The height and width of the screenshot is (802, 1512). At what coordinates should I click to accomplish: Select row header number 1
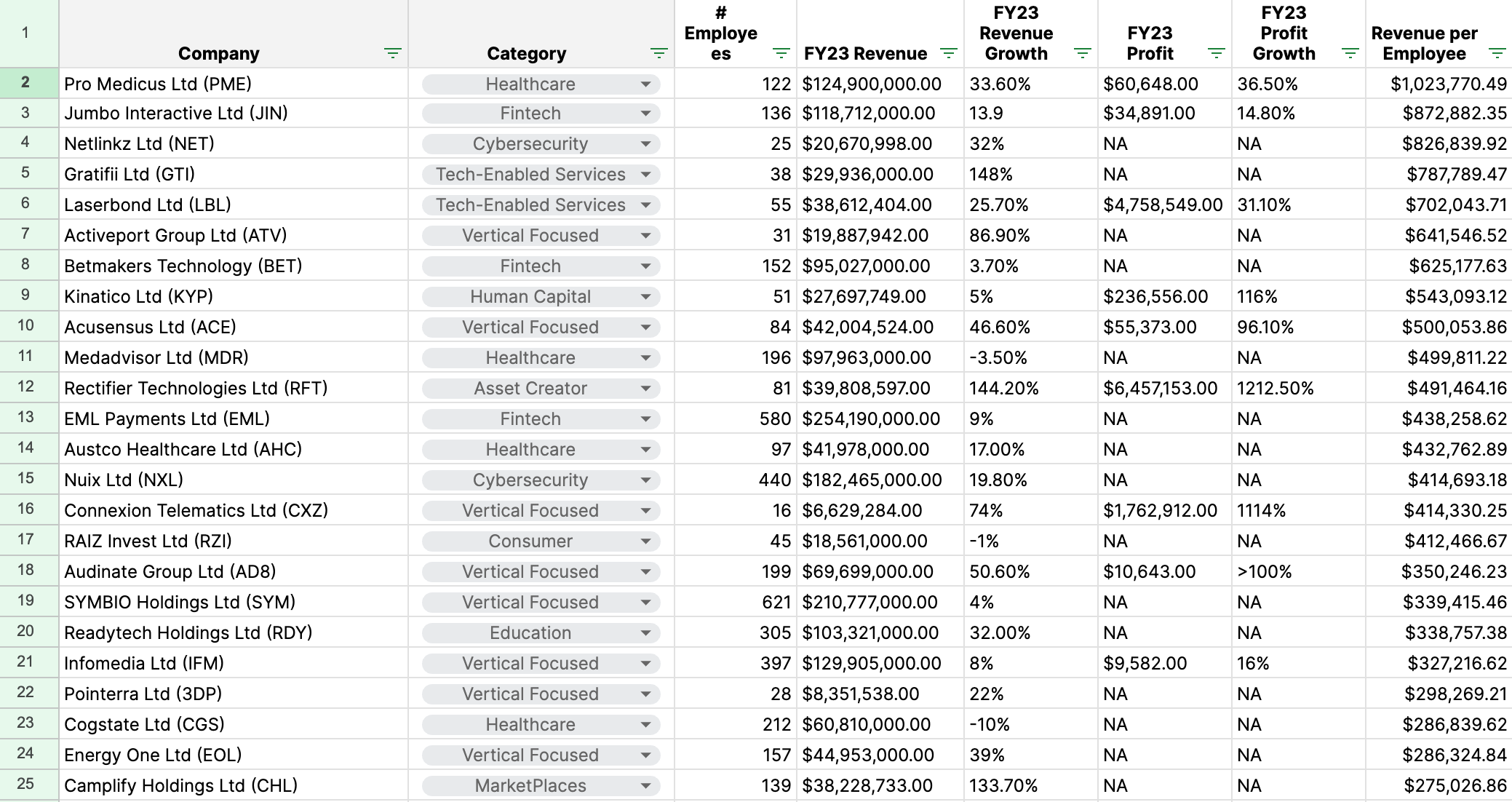(x=29, y=33)
